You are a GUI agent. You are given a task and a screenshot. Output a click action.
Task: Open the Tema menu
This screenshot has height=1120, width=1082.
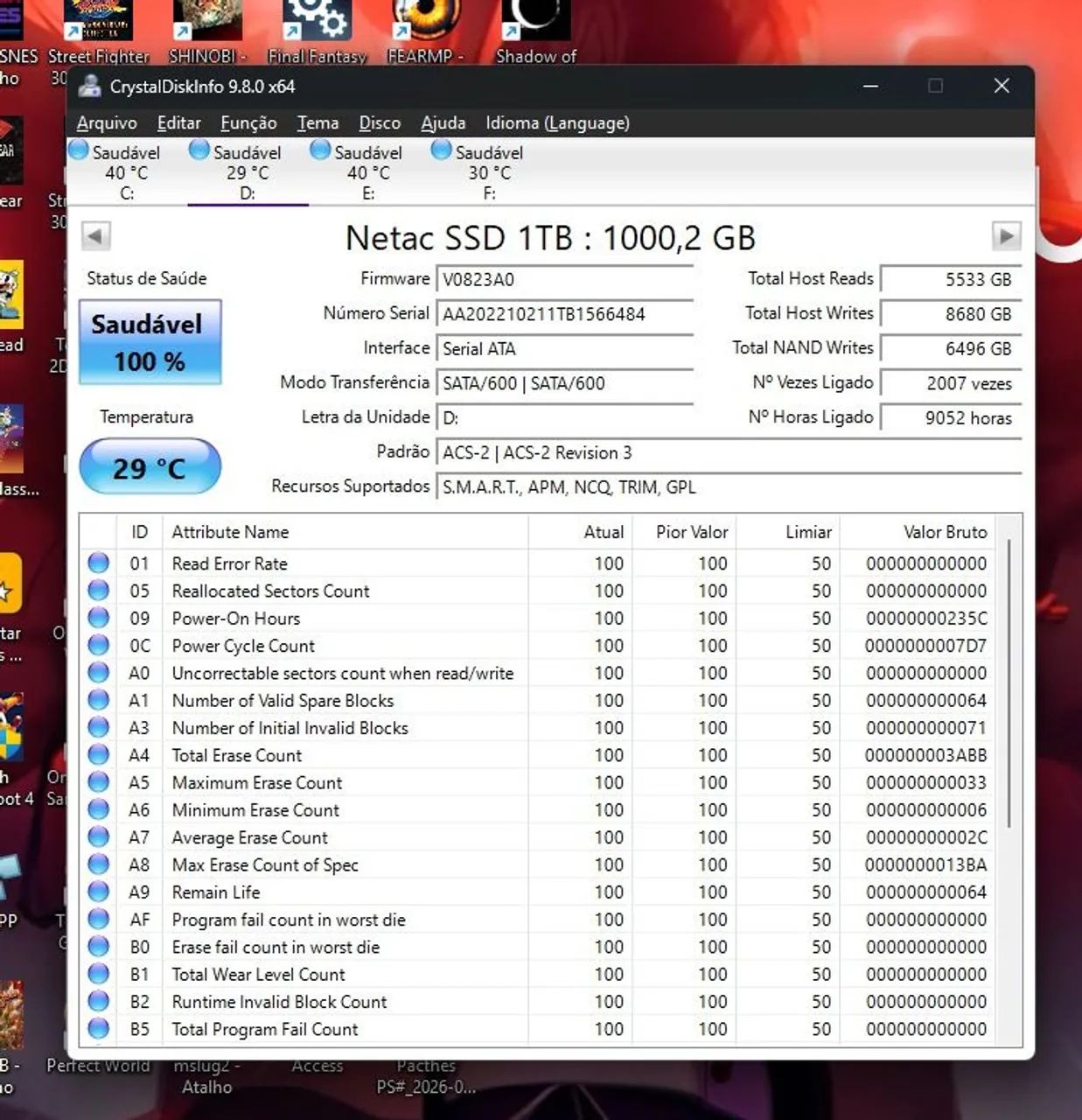(318, 123)
